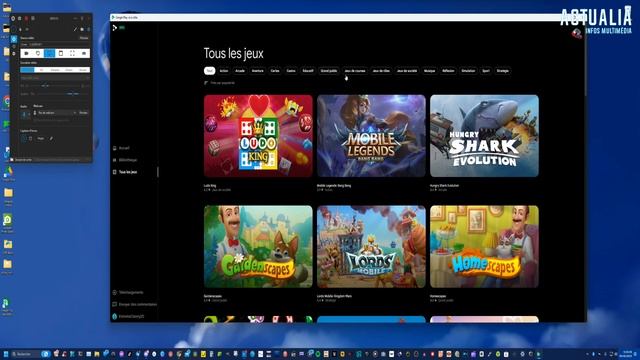Filter games by Jeux de société
The height and width of the screenshot is (360, 640).
(x=407, y=71)
